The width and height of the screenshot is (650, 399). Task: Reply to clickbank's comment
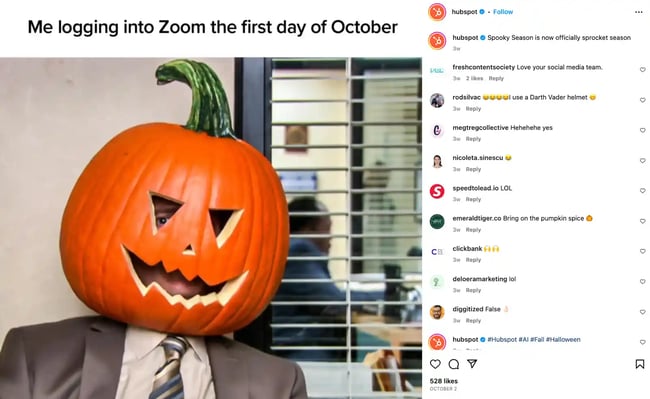pos(473,260)
